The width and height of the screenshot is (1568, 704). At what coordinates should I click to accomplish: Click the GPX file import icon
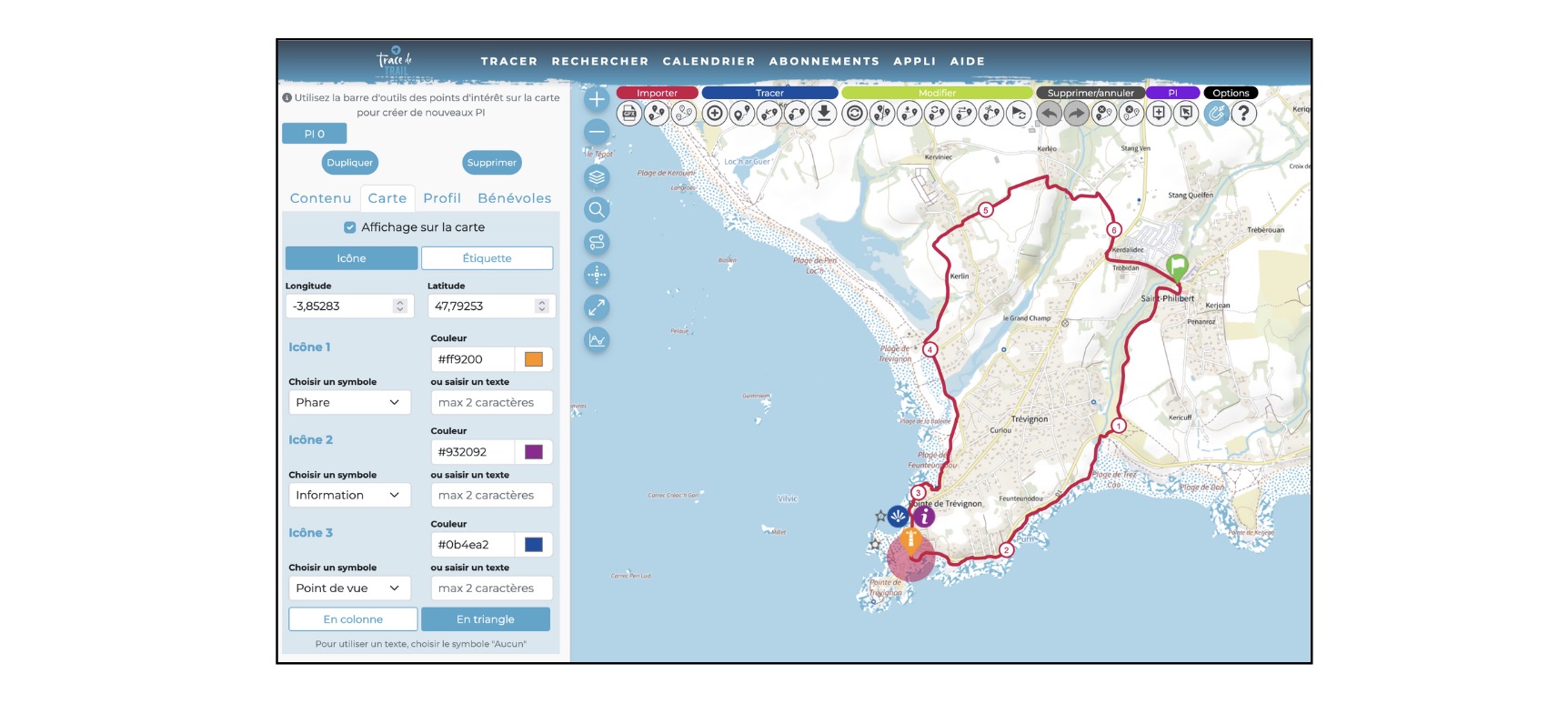pyautogui.click(x=629, y=114)
